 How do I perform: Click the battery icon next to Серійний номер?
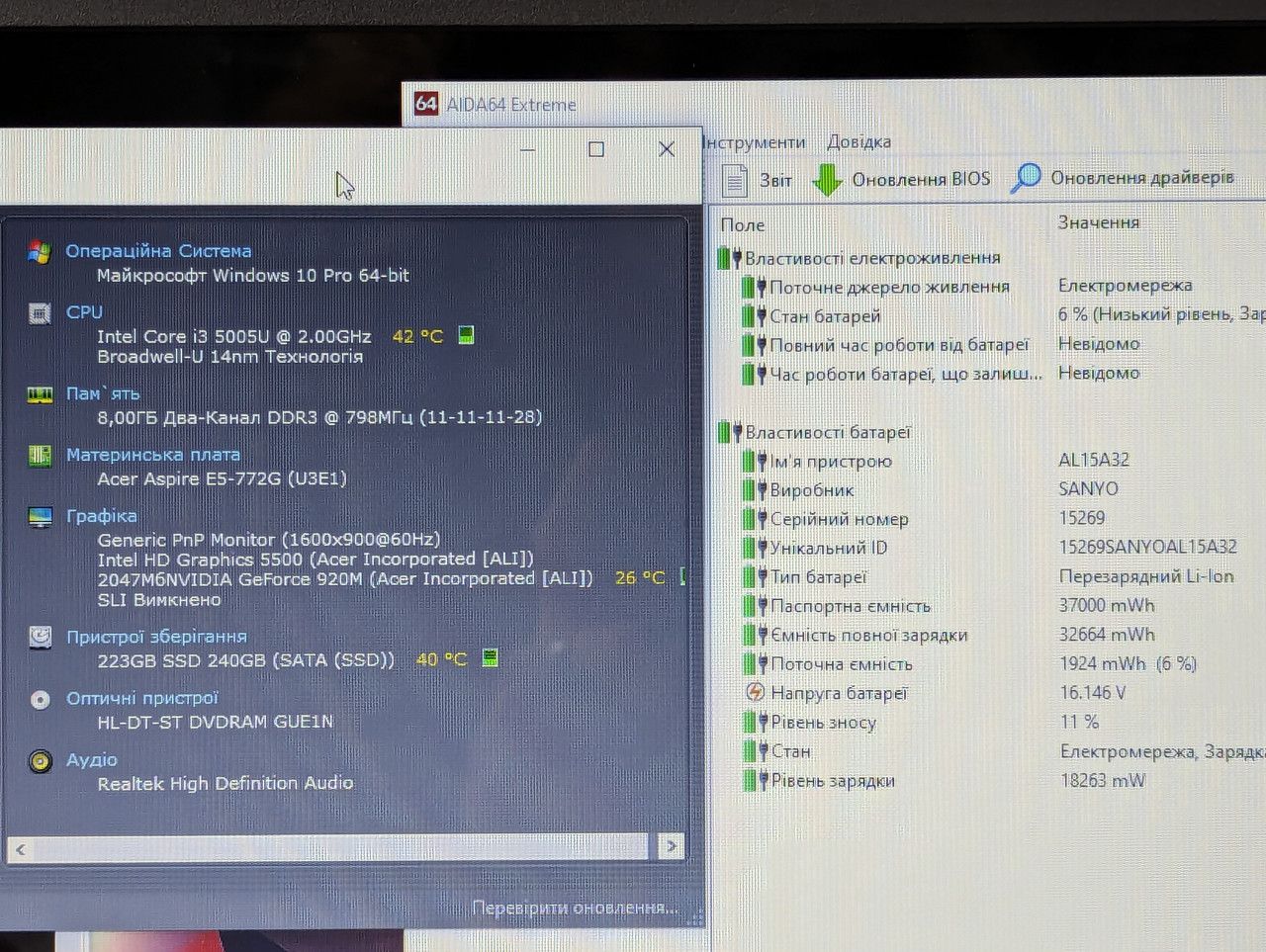point(755,519)
